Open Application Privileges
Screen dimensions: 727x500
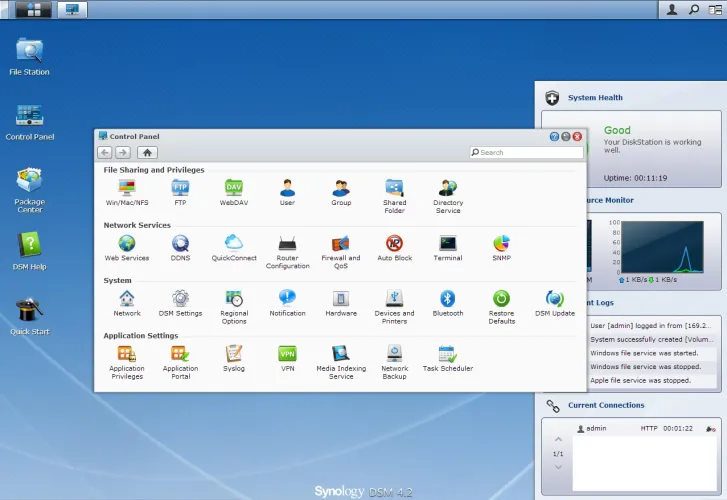tap(127, 362)
